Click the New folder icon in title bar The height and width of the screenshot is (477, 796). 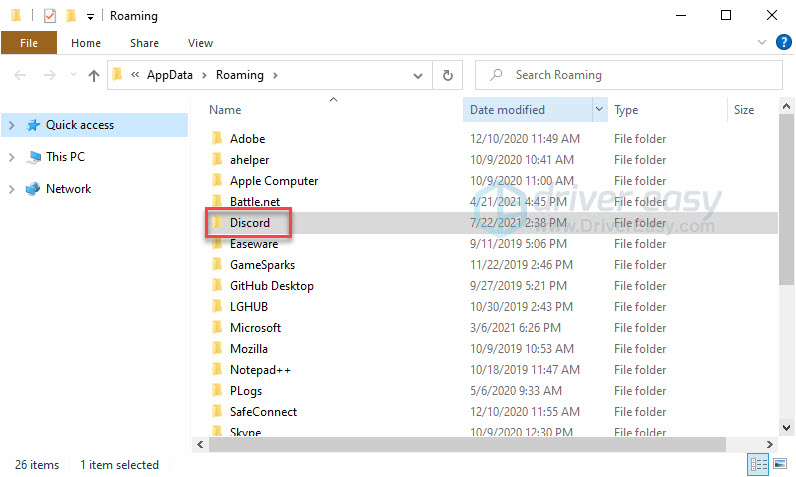tap(71, 16)
